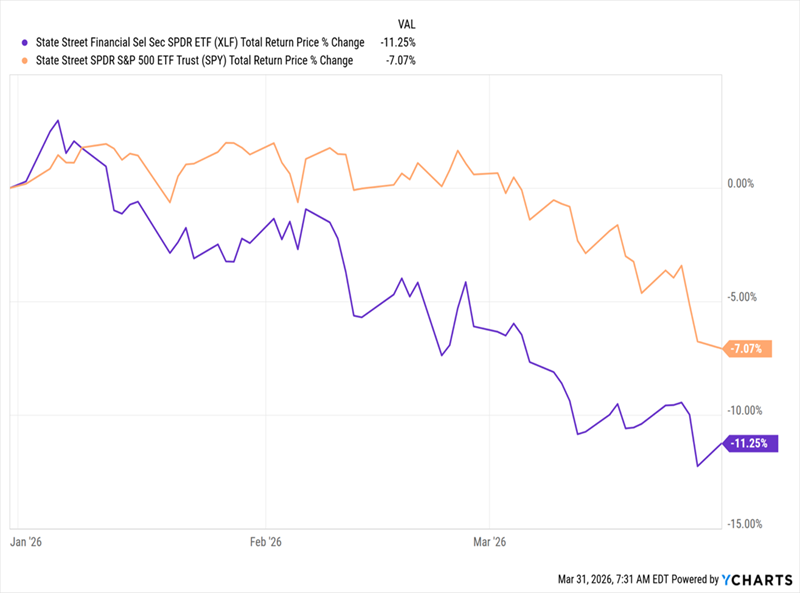Screen dimensions: 800x593
Task: Click the orange SPY legend dot
Action: 26,60
